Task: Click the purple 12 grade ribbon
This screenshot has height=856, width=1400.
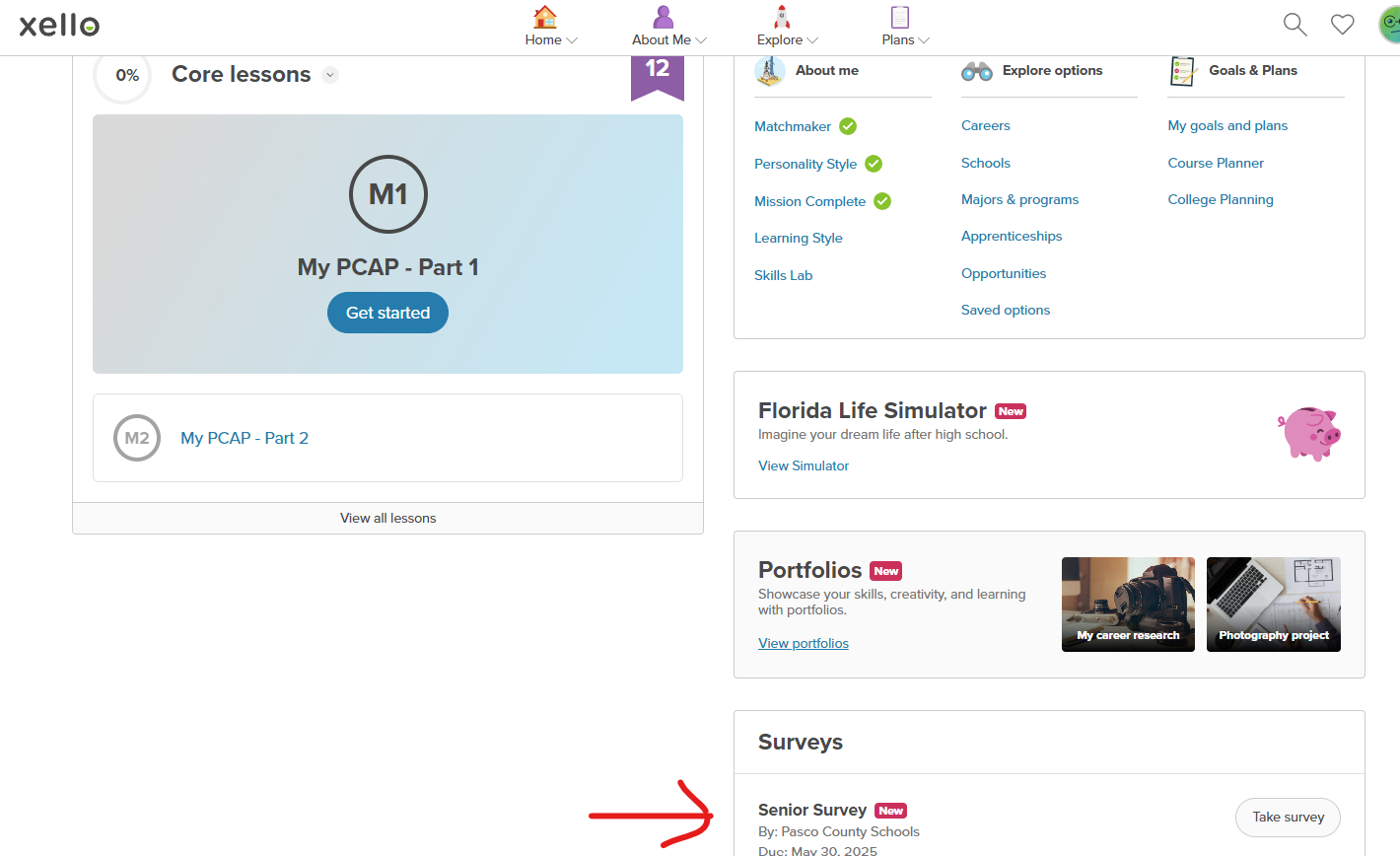Action: [x=658, y=78]
